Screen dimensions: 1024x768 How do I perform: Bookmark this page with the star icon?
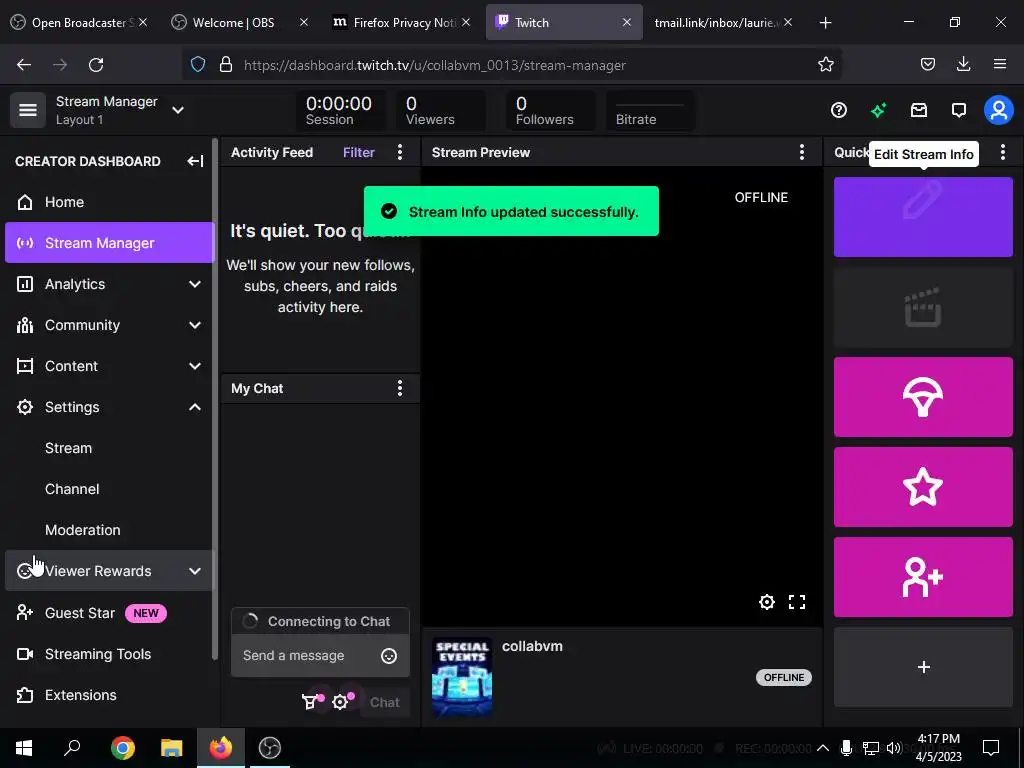(x=825, y=65)
